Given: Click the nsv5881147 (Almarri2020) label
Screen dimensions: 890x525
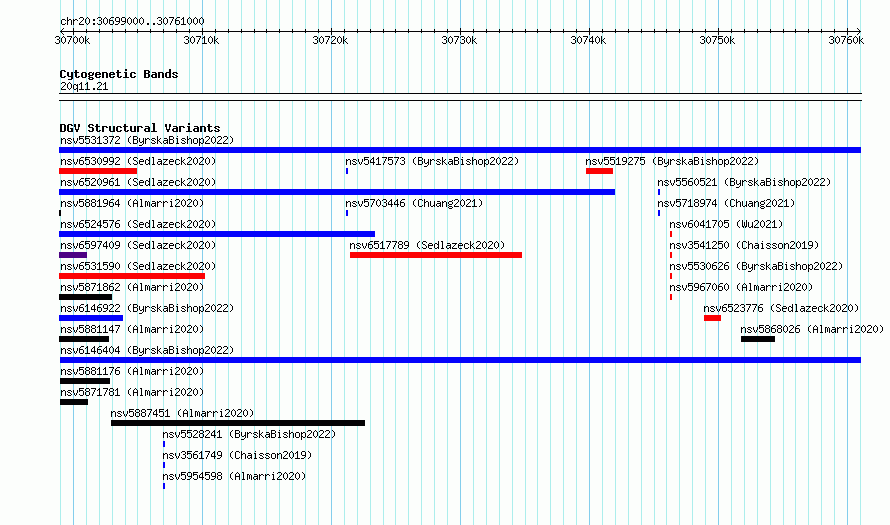Looking at the screenshot, I should [x=132, y=329].
